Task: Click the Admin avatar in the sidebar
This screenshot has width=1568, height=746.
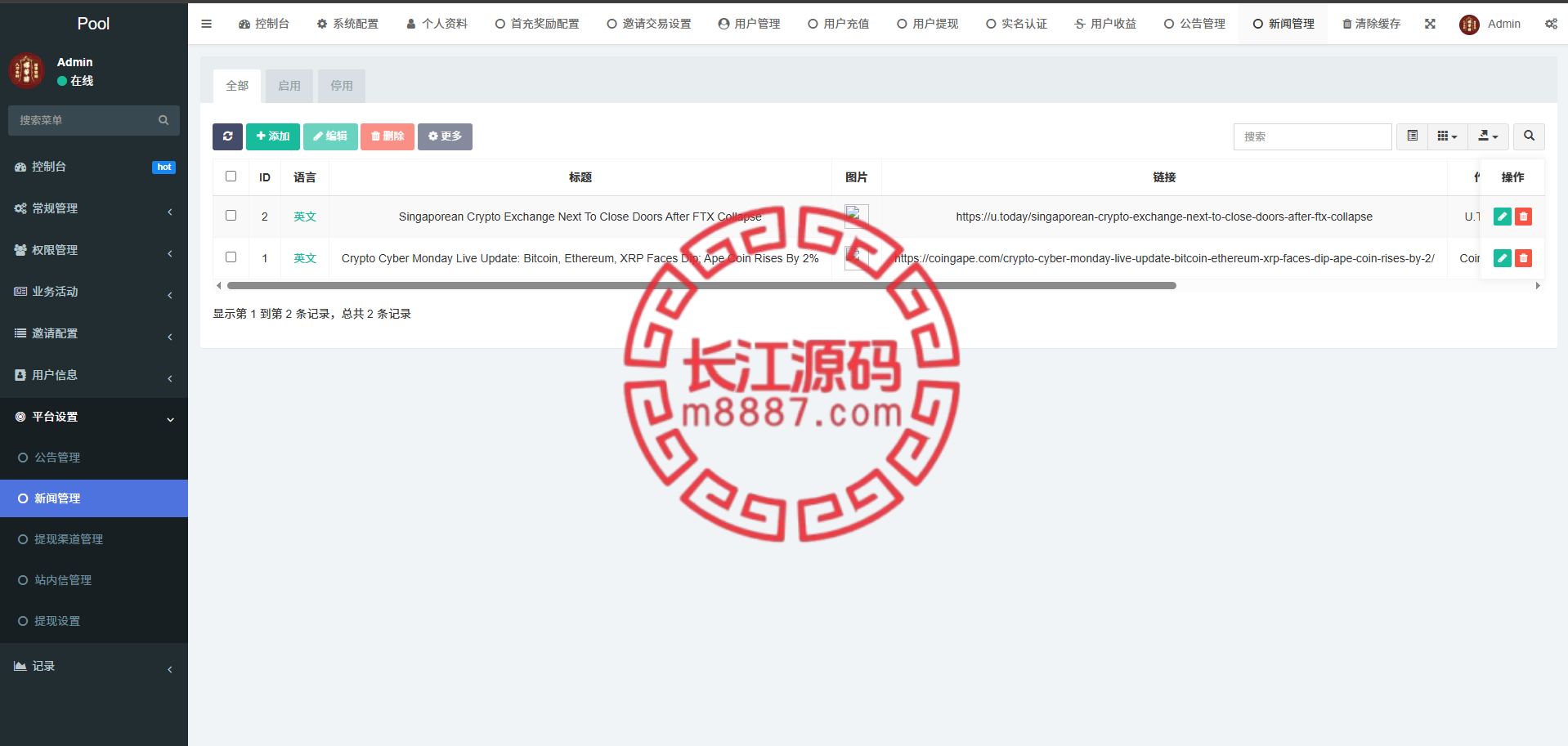Action: tap(26, 71)
